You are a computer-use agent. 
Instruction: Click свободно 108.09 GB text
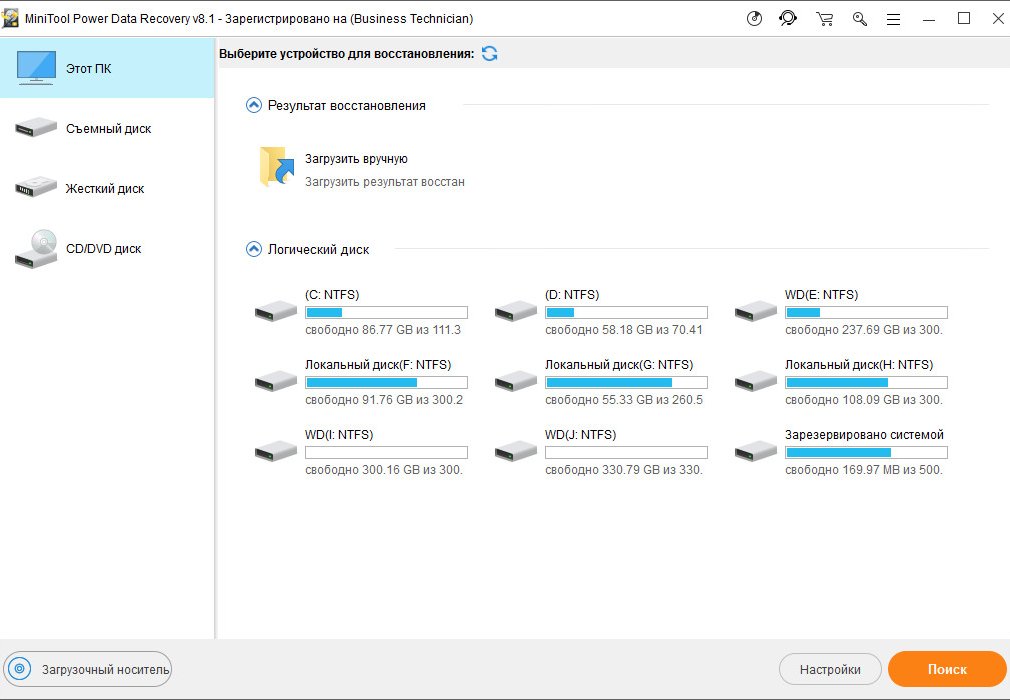click(x=864, y=401)
